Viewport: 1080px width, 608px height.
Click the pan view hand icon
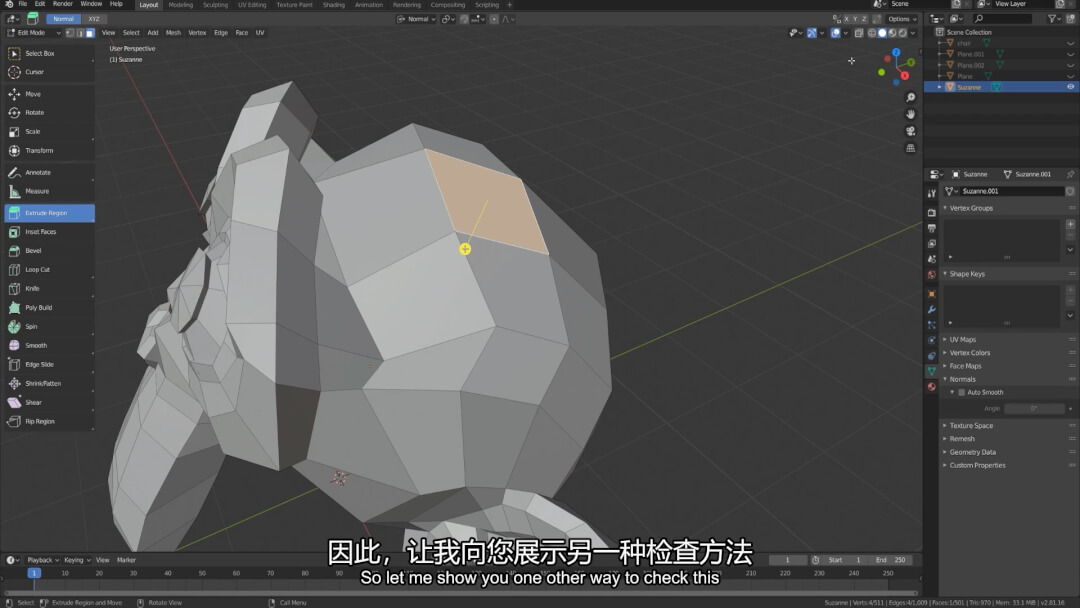click(911, 114)
